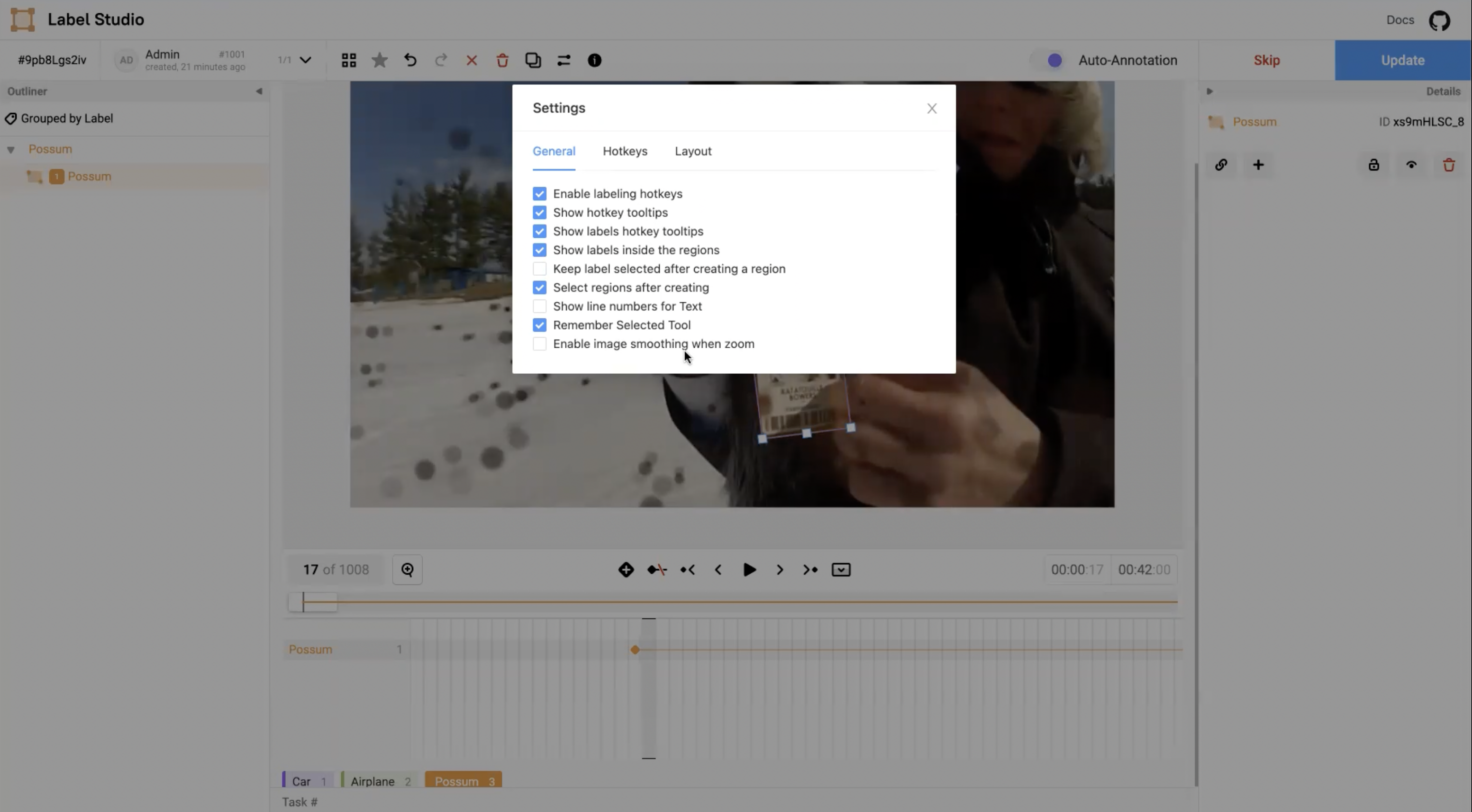The image size is (1472, 812).
Task: Enable image smoothing when zoom checkbox
Action: (539, 344)
